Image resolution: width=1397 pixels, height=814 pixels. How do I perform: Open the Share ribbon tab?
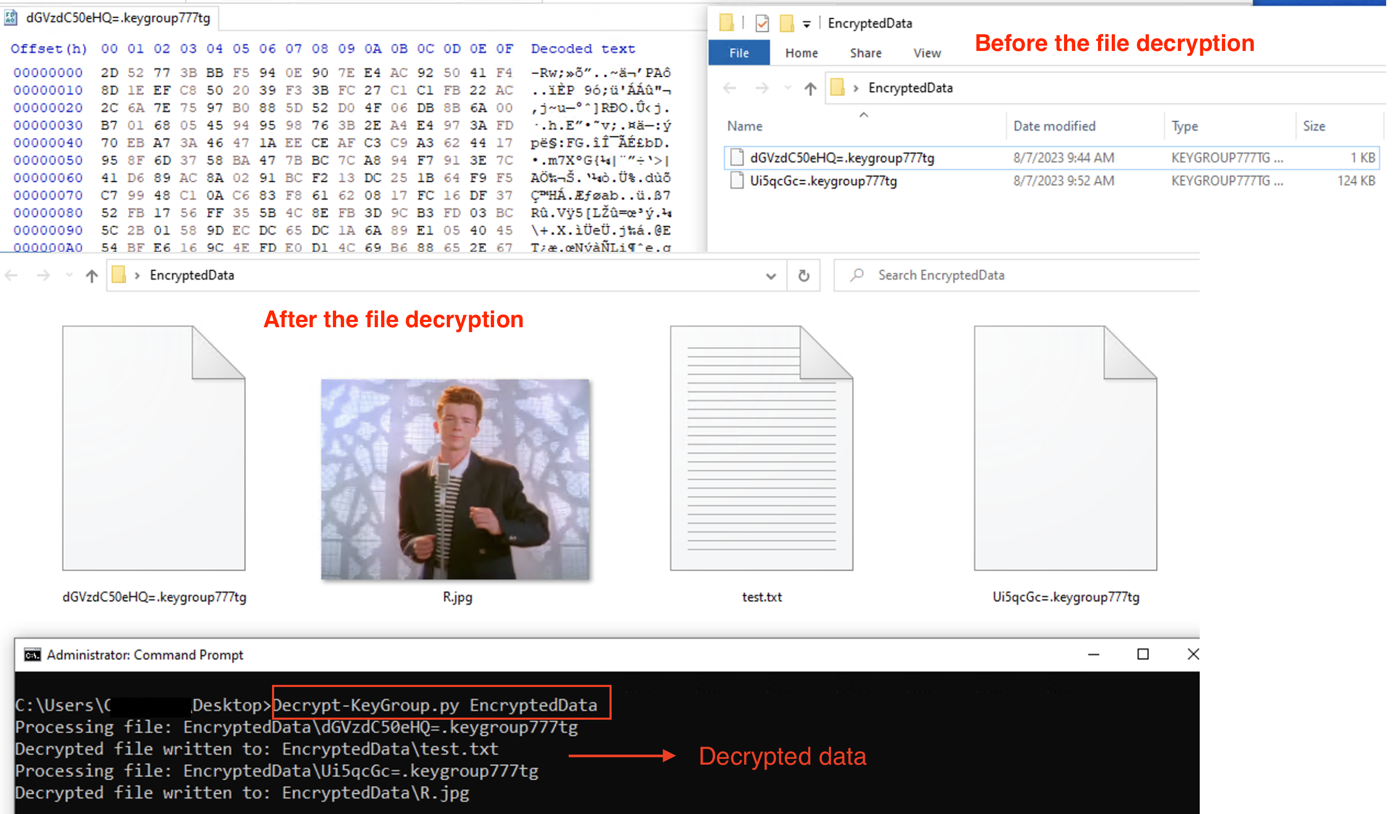[x=865, y=53]
